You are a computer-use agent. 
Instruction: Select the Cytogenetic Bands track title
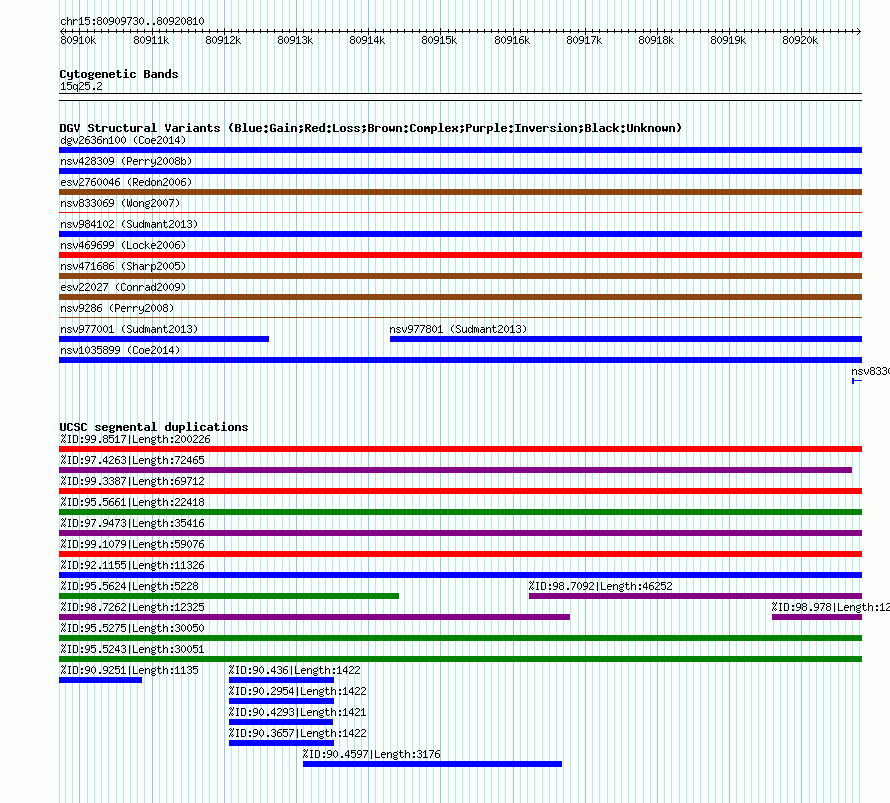point(119,74)
